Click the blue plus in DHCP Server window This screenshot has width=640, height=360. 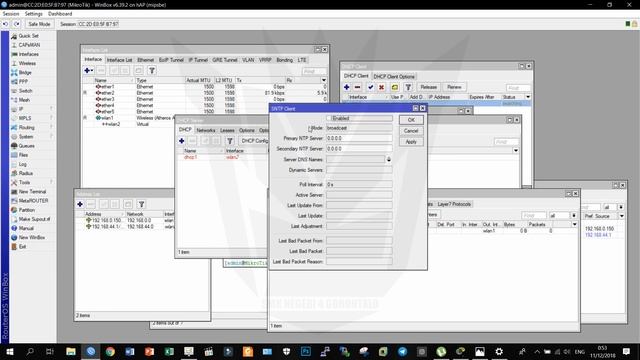[182, 141]
